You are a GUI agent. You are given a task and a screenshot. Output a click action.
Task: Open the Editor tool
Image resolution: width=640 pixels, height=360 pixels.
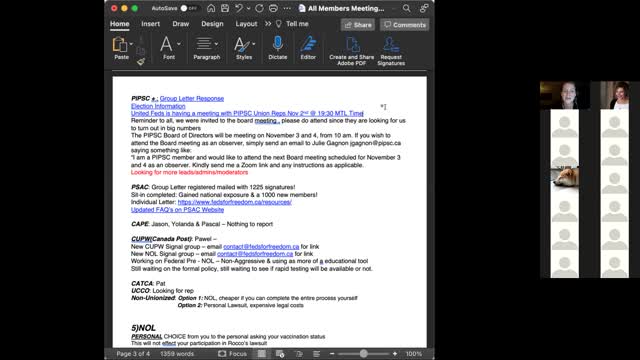click(x=308, y=44)
